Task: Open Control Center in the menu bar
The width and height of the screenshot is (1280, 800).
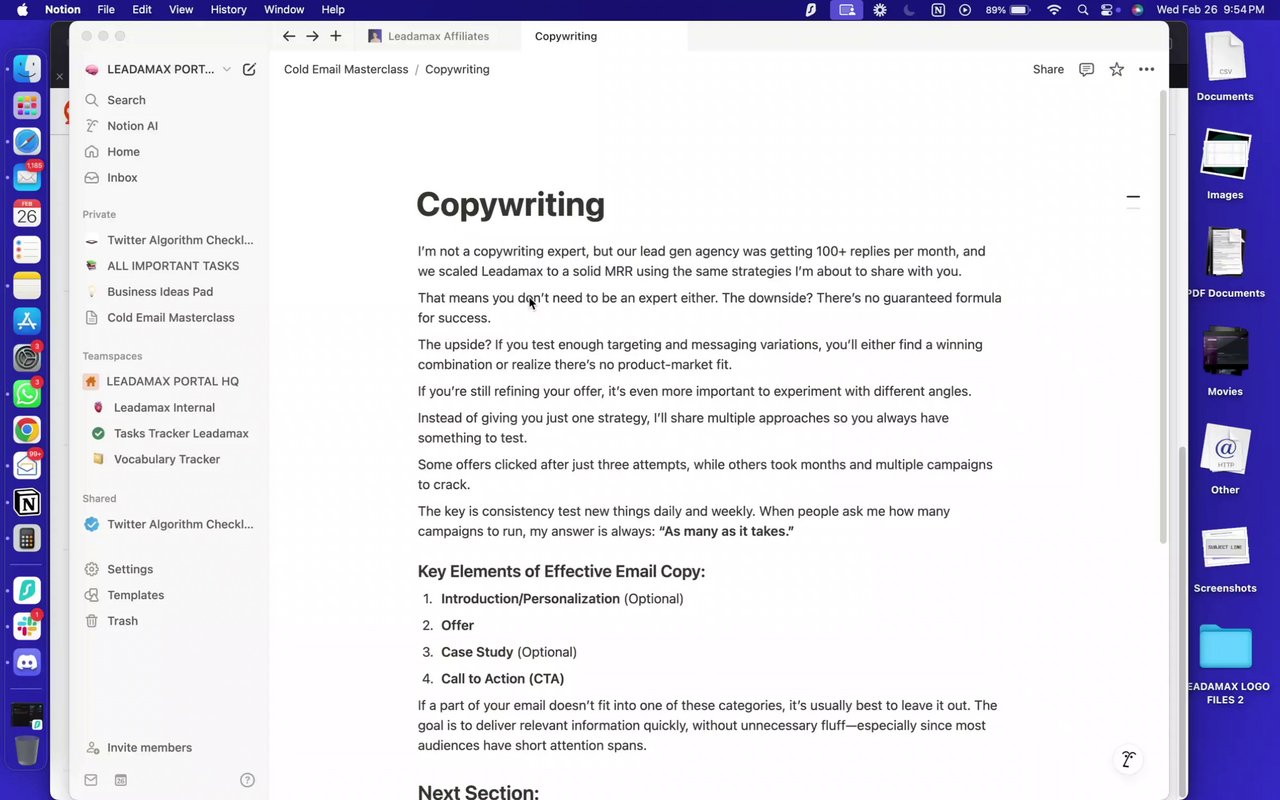Action: point(1108,9)
